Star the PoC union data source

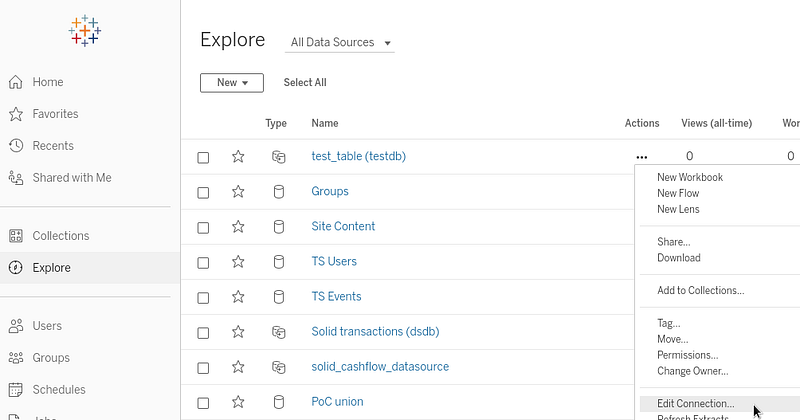[x=238, y=402]
